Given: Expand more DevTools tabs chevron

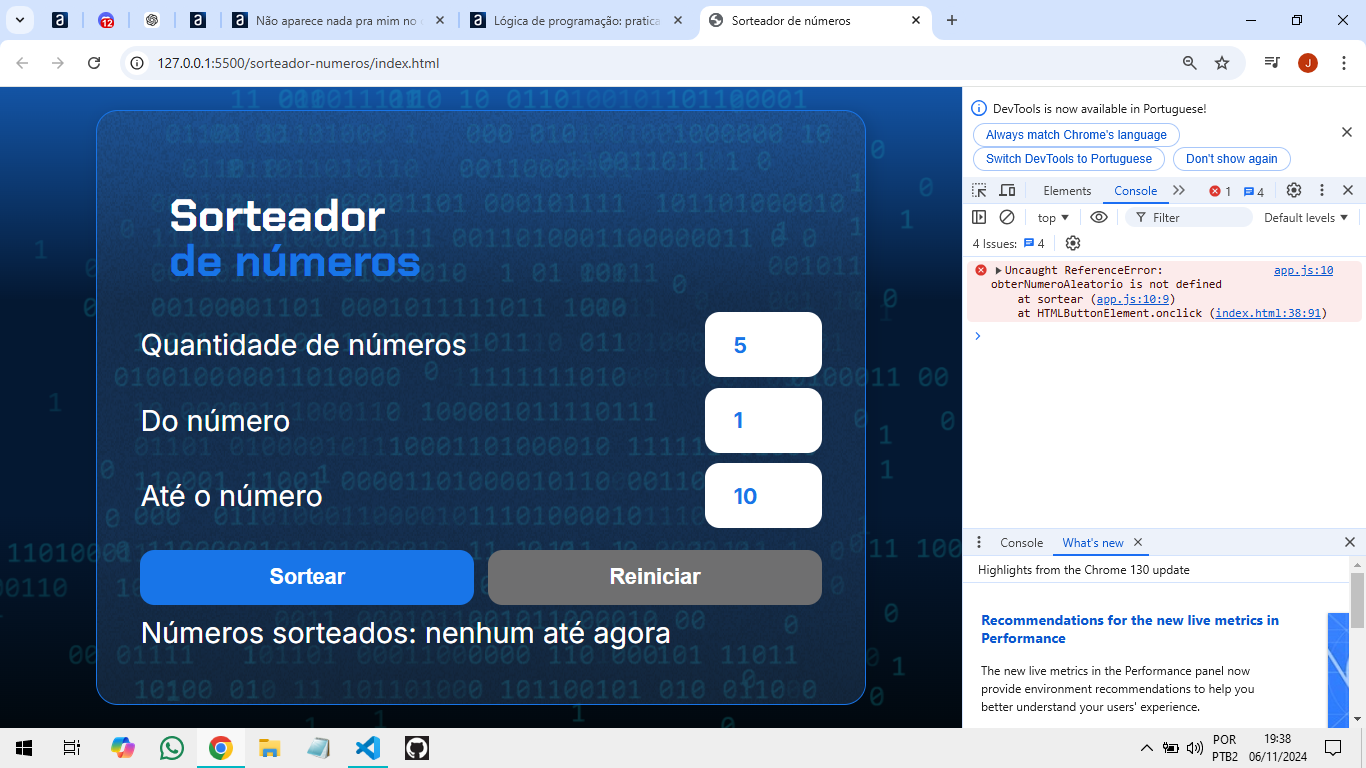Looking at the screenshot, I should pos(1179,190).
